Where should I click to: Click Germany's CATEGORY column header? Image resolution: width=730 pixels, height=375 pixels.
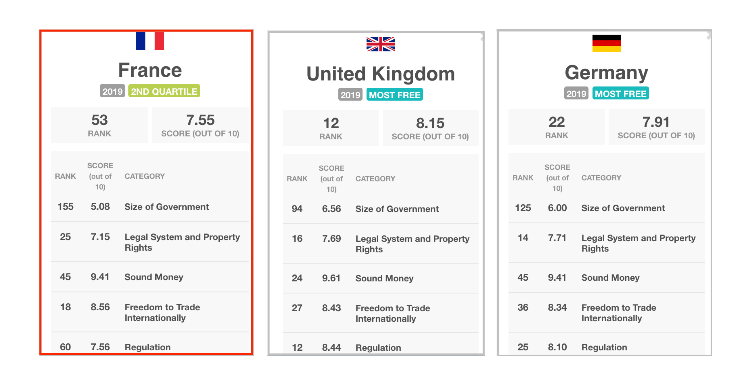(x=601, y=177)
